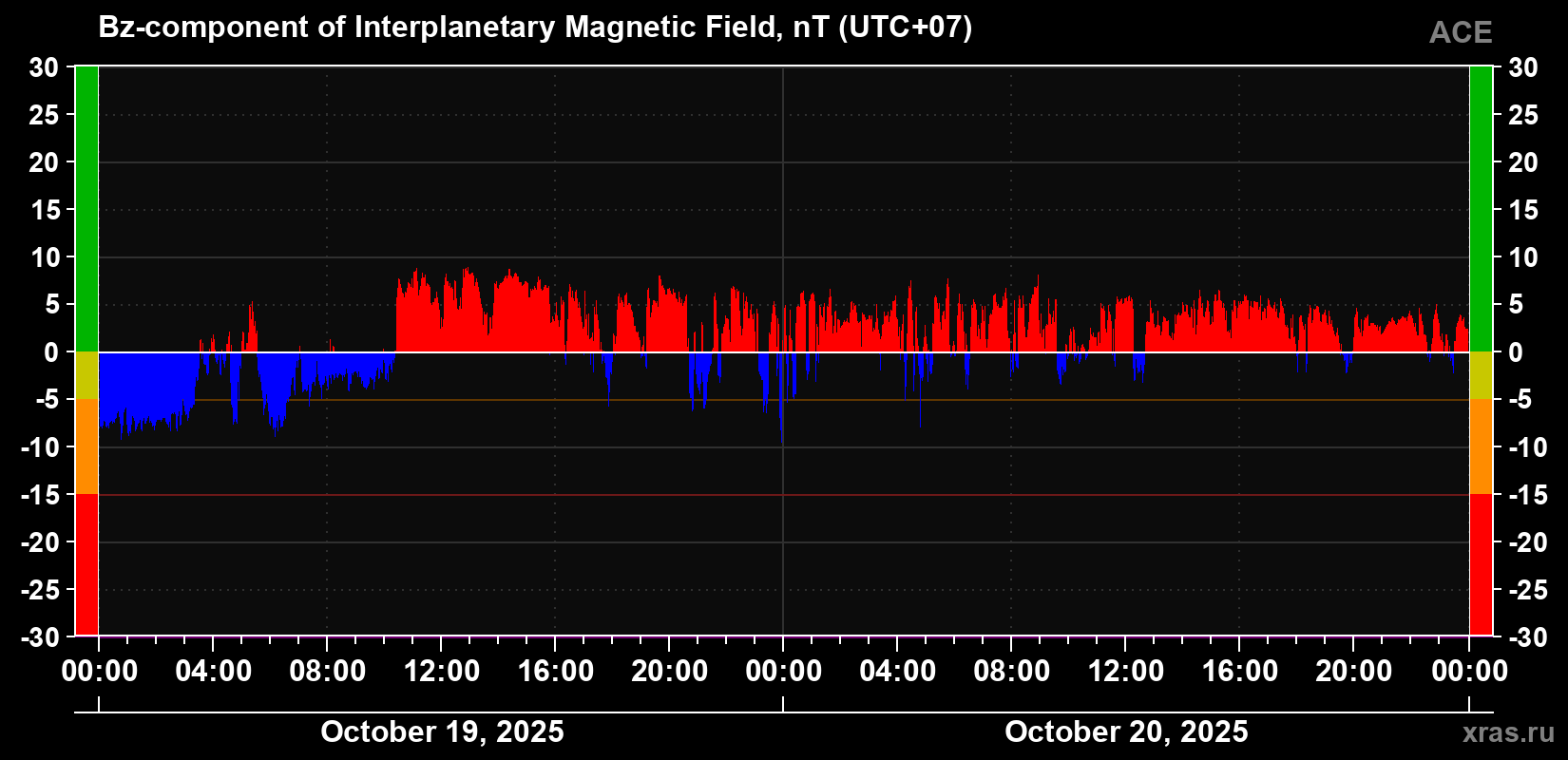Click the left axis value -15
The image size is (1568, 760).
pos(40,495)
